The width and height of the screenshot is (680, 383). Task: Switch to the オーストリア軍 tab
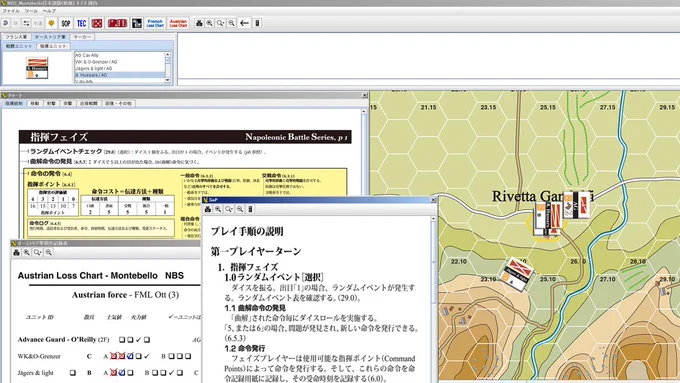coord(50,37)
